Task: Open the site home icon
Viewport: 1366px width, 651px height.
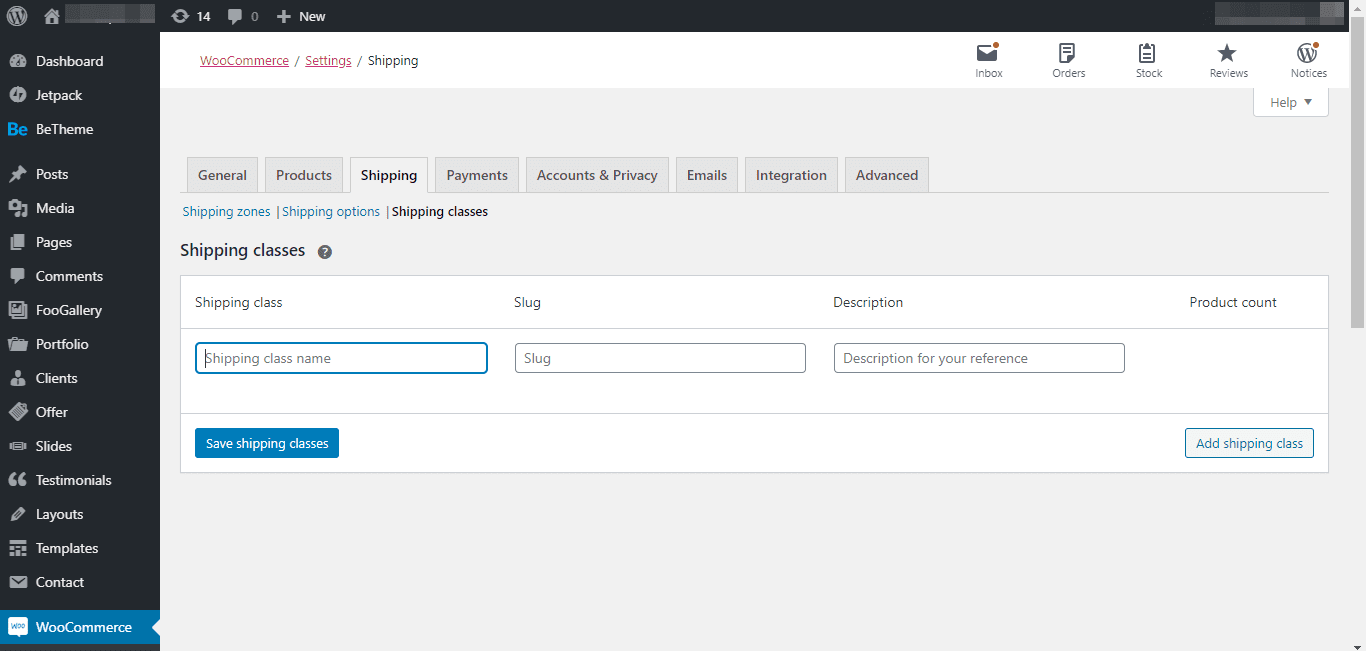Action: (x=52, y=16)
